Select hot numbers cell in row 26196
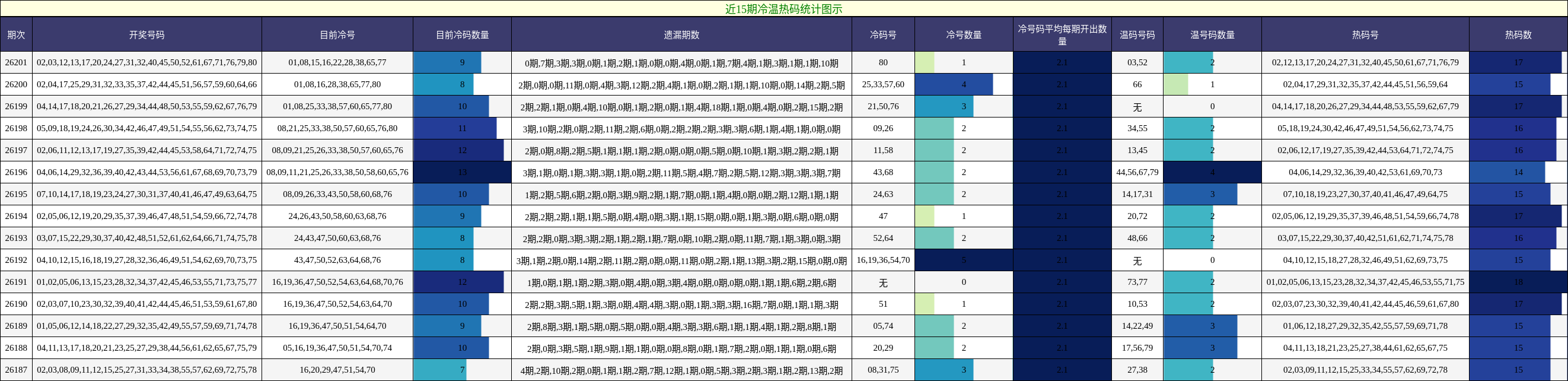 click(1365, 172)
